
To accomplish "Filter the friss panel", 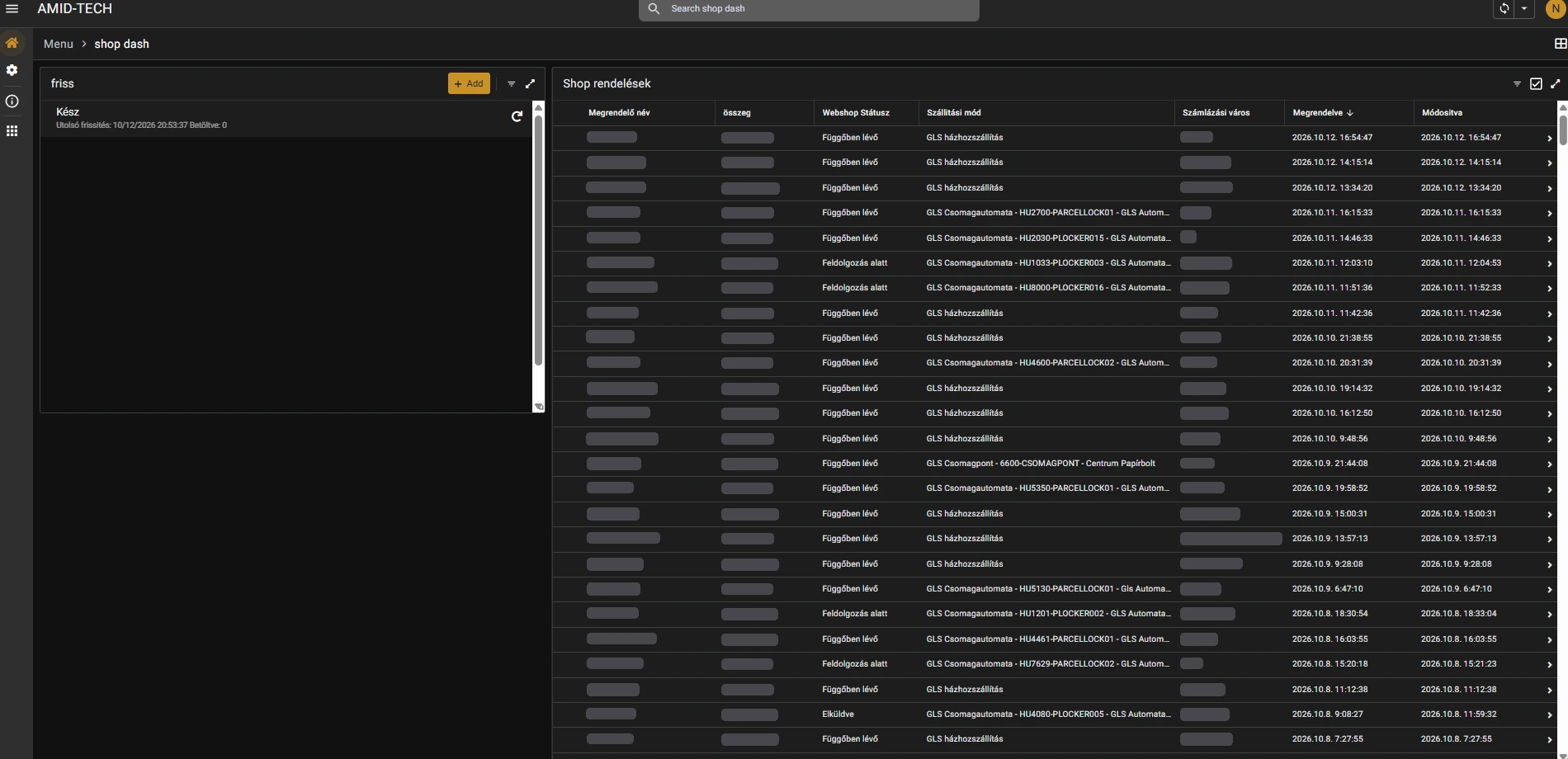I will click(x=511, y=83).
